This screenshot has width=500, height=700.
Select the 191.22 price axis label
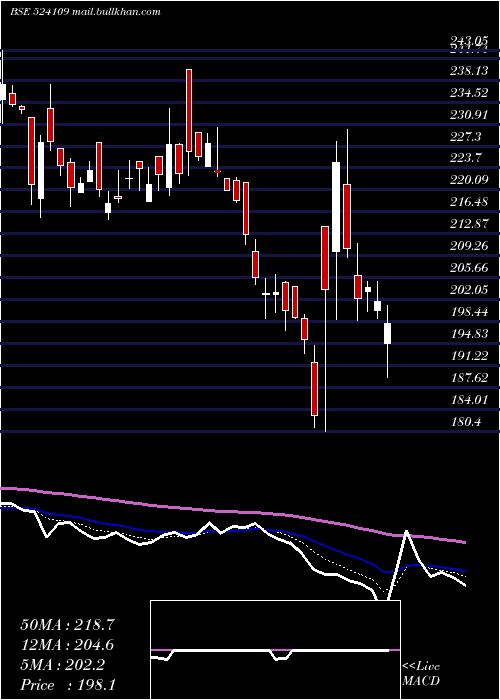point(469,356)
